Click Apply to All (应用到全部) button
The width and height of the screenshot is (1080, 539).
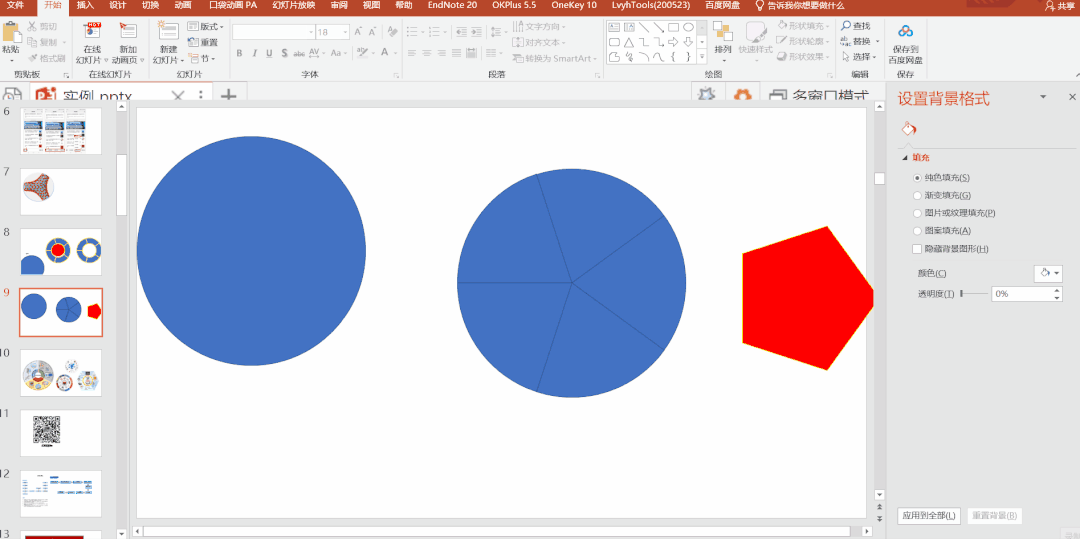pyautogui.click(x=929, y=515)
